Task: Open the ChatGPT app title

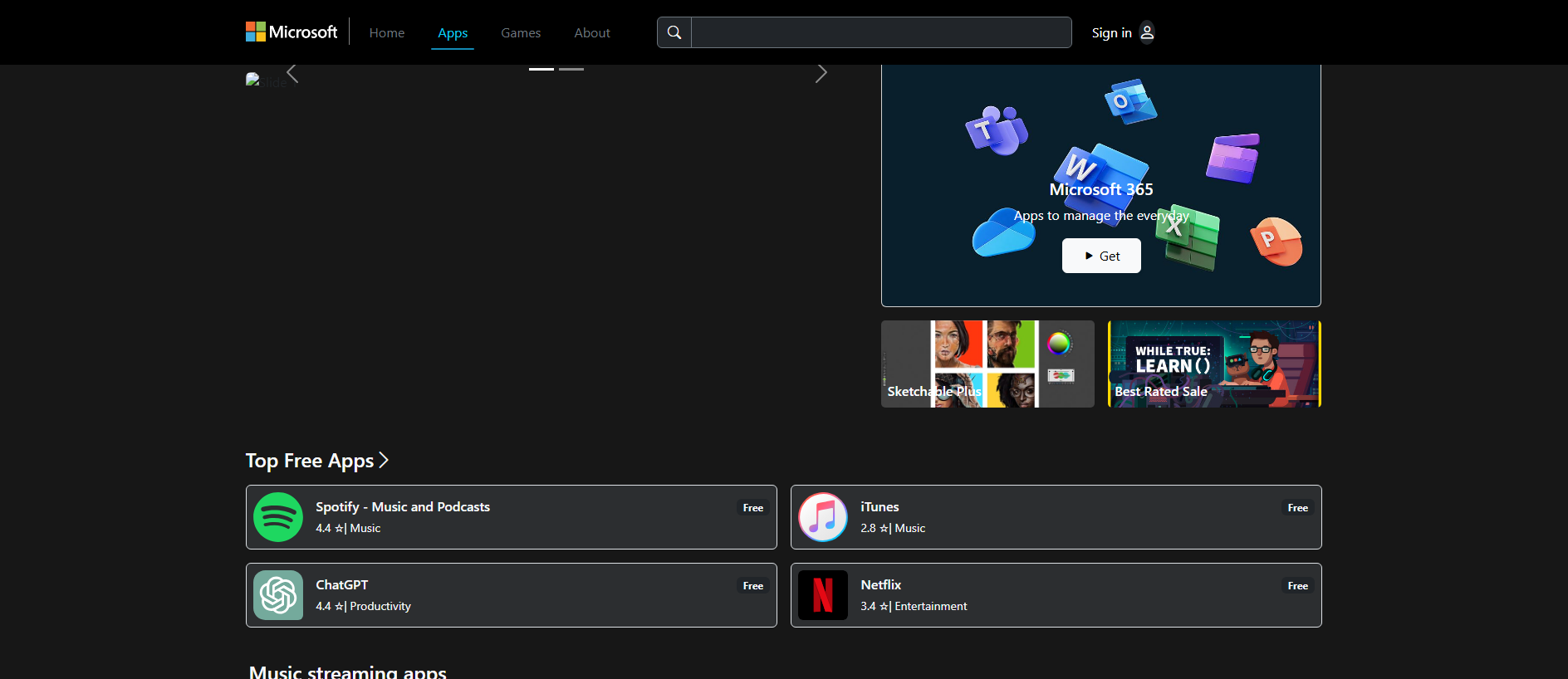Action: 341,584
